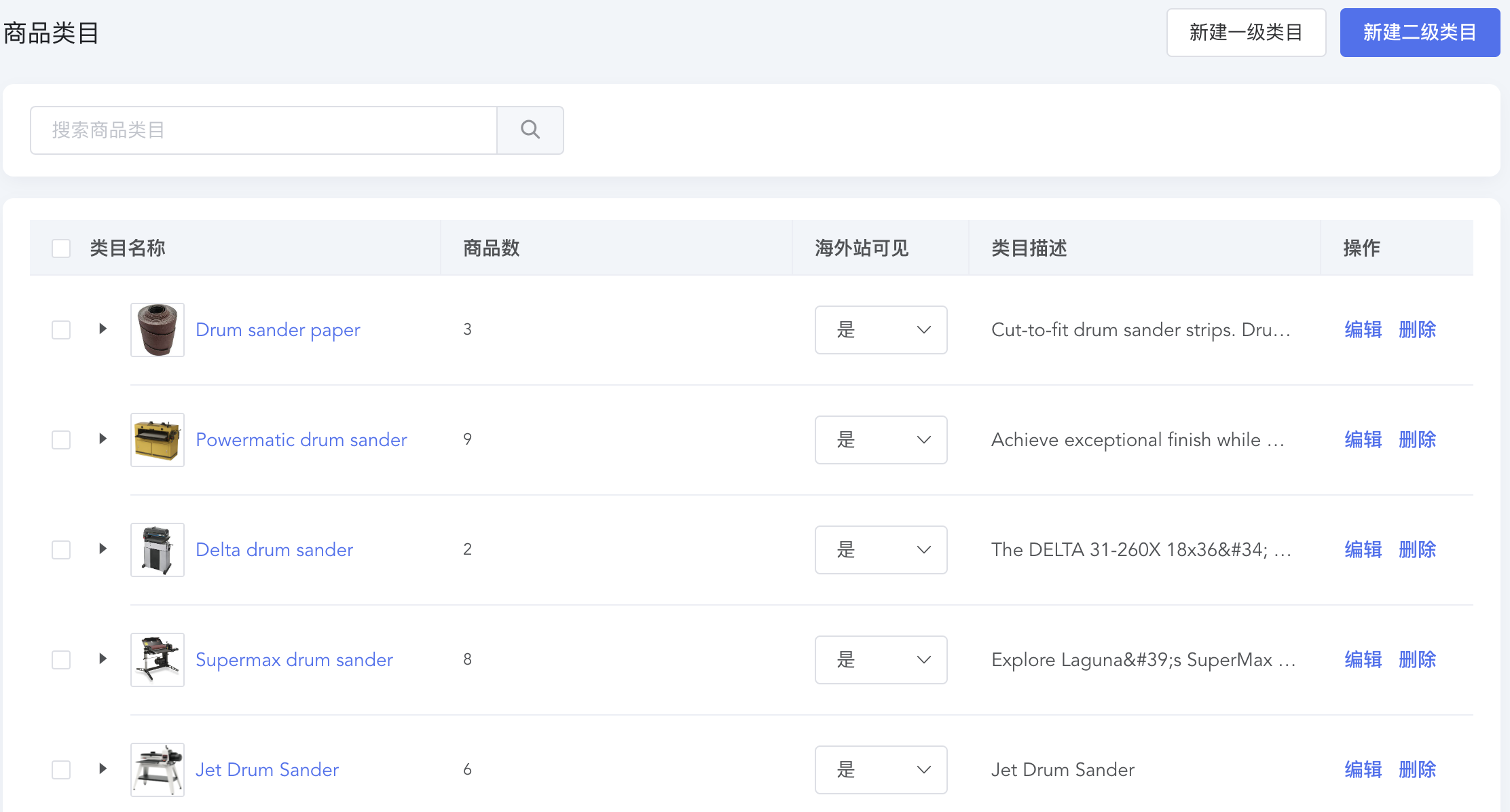This screenshot has width=1510, height=812.
Task: Open the Powermatic drum sander category link
Action: 301,440
